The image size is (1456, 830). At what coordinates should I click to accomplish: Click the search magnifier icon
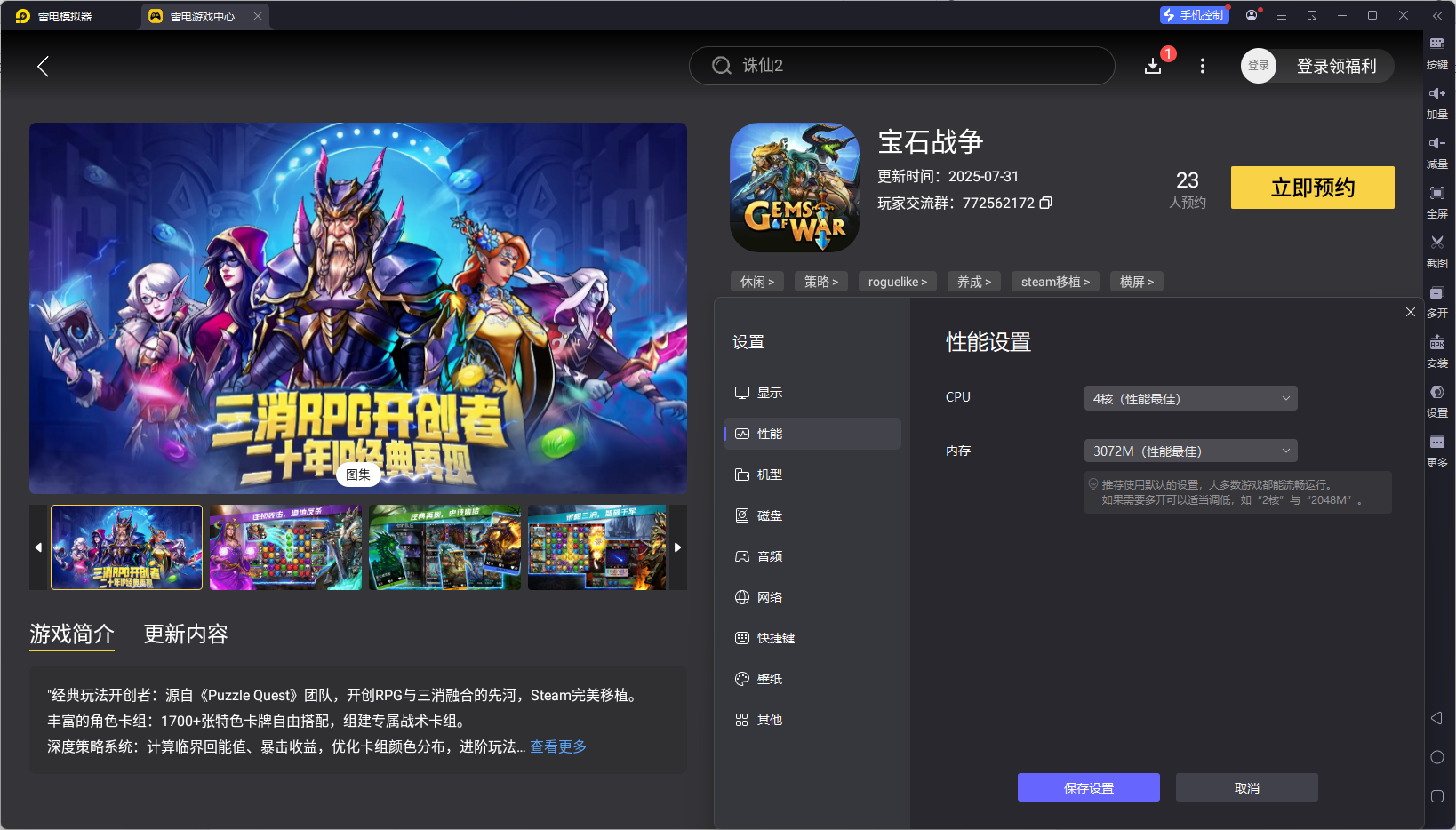tap(722, 66)
